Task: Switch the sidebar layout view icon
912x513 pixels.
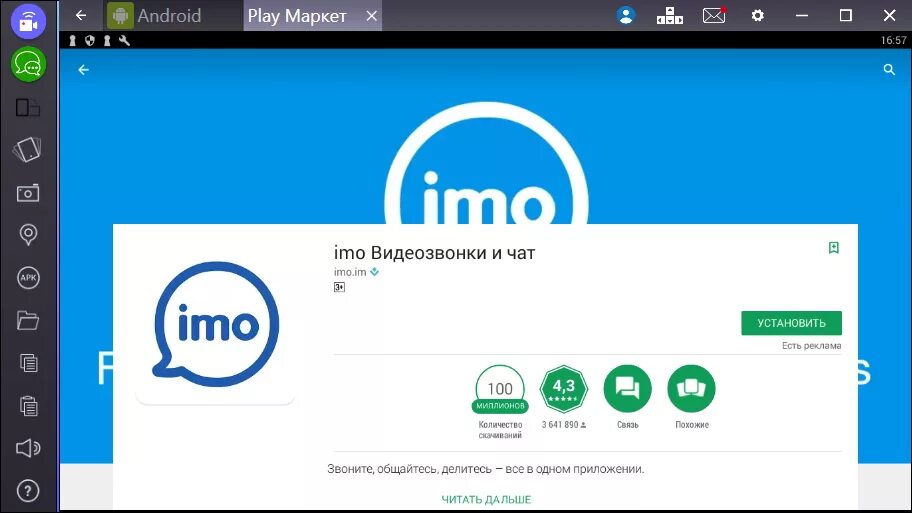Action: click(x=28, y=108)
